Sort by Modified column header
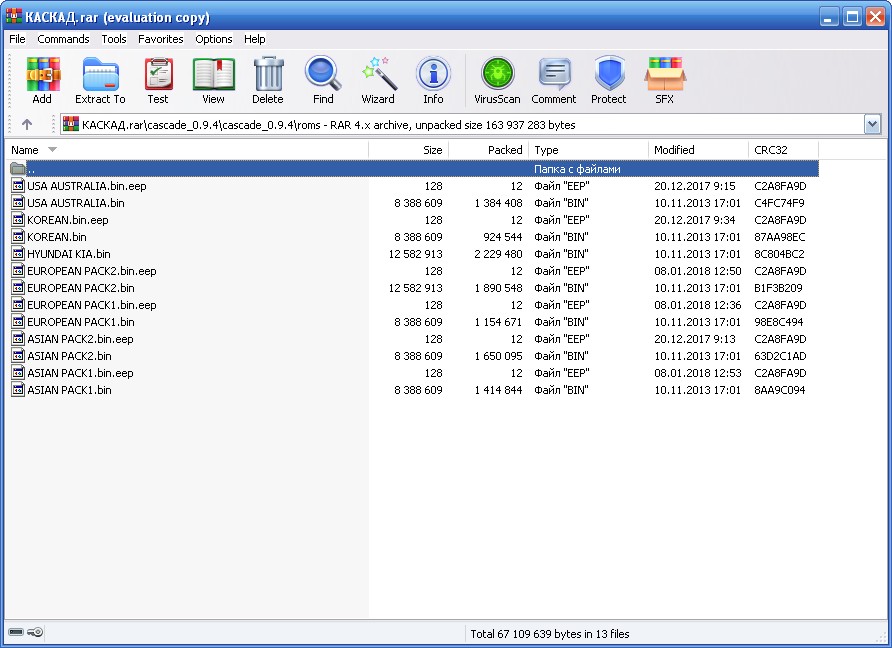The width and height of the screenshot is (892, 648). point(696,150)
